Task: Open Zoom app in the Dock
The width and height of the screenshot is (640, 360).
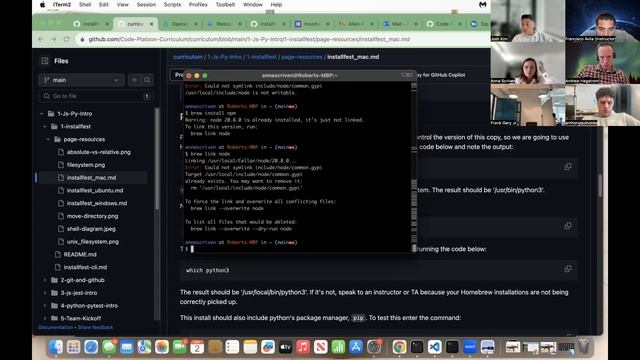Action: (470, 347)
